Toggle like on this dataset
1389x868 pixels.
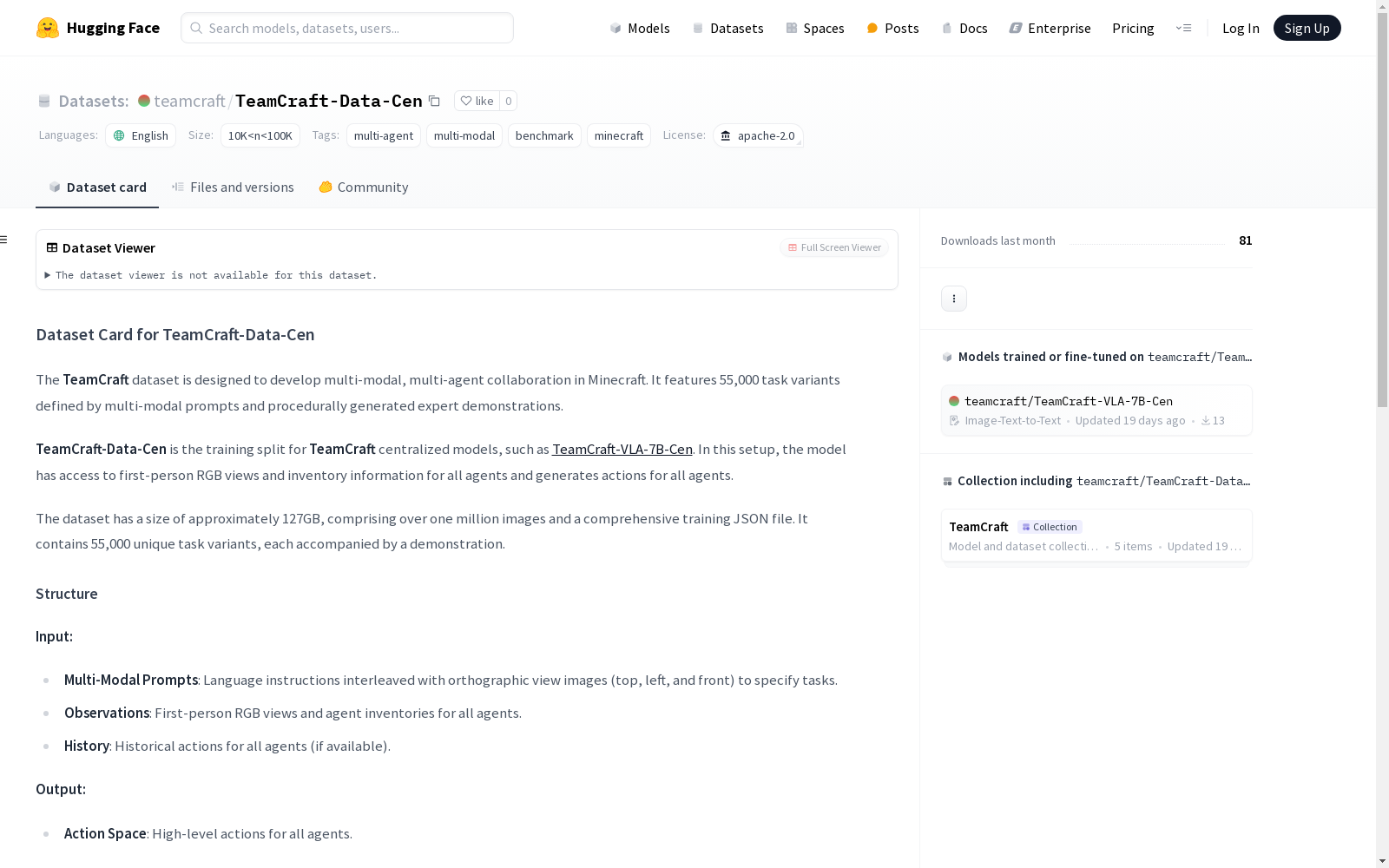477,101
